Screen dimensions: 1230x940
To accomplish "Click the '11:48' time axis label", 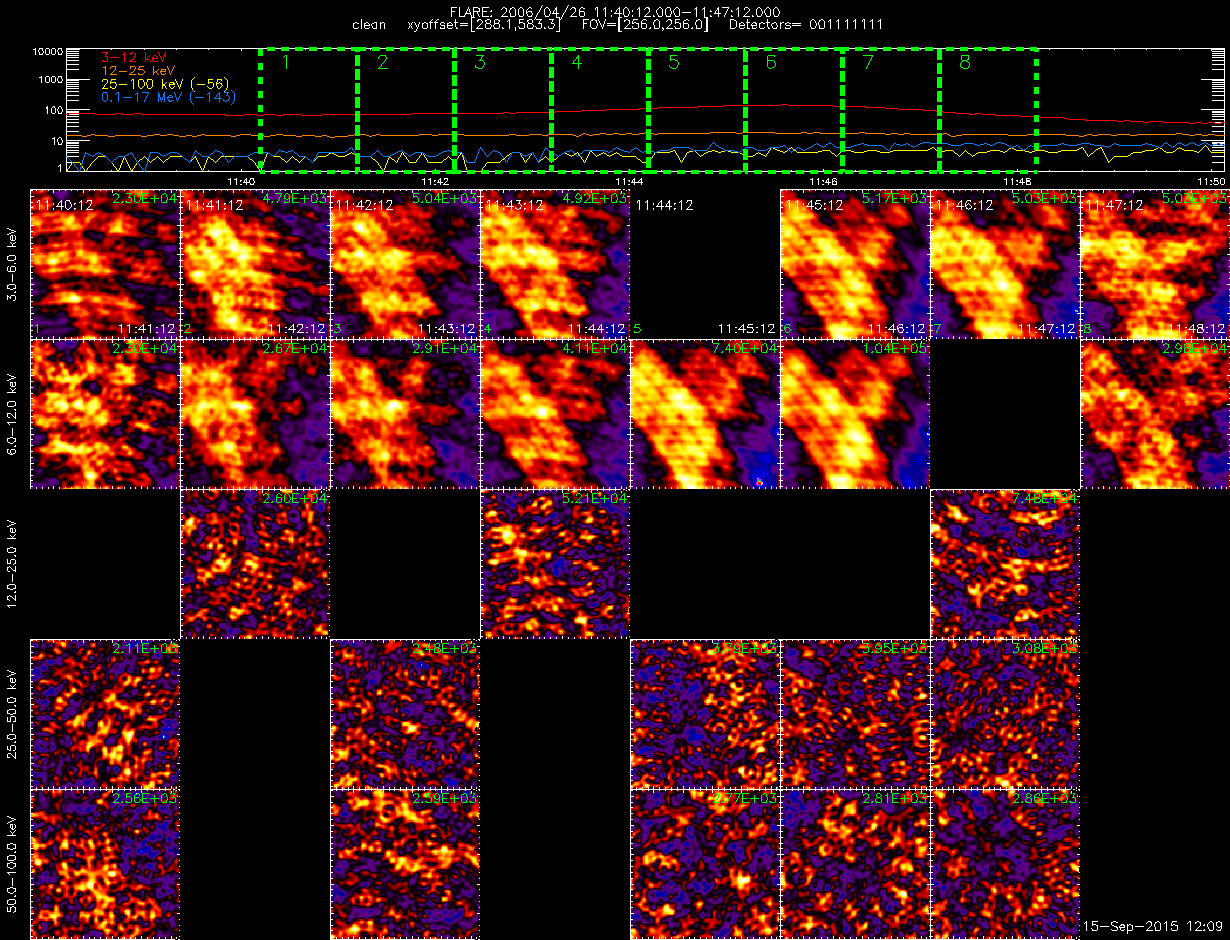I will [x=1016, y=181].
